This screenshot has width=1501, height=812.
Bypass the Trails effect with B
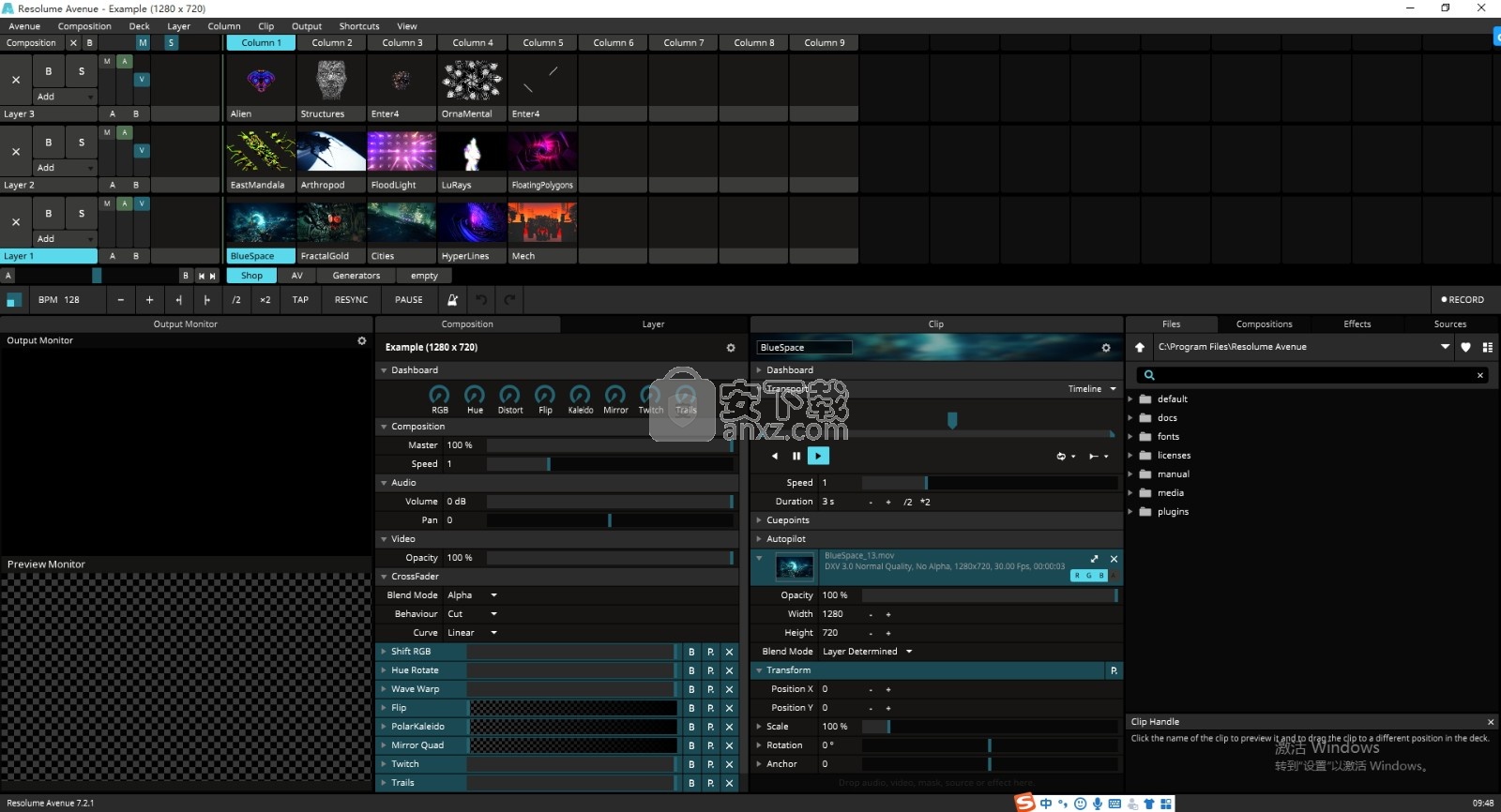pyautogui.click(x=691, y=783)
